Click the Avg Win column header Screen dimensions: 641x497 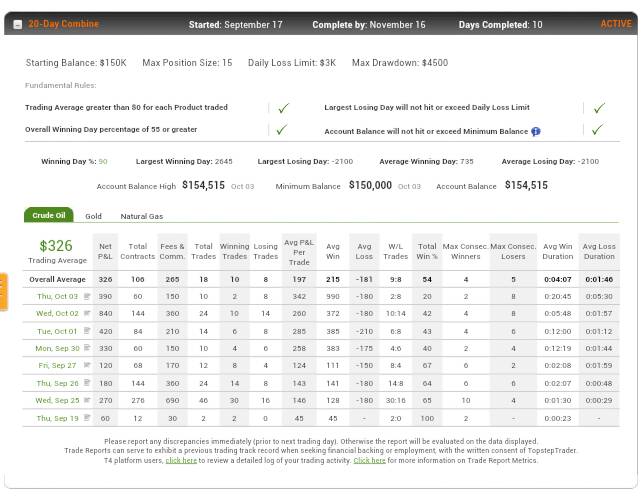(333, 251)
